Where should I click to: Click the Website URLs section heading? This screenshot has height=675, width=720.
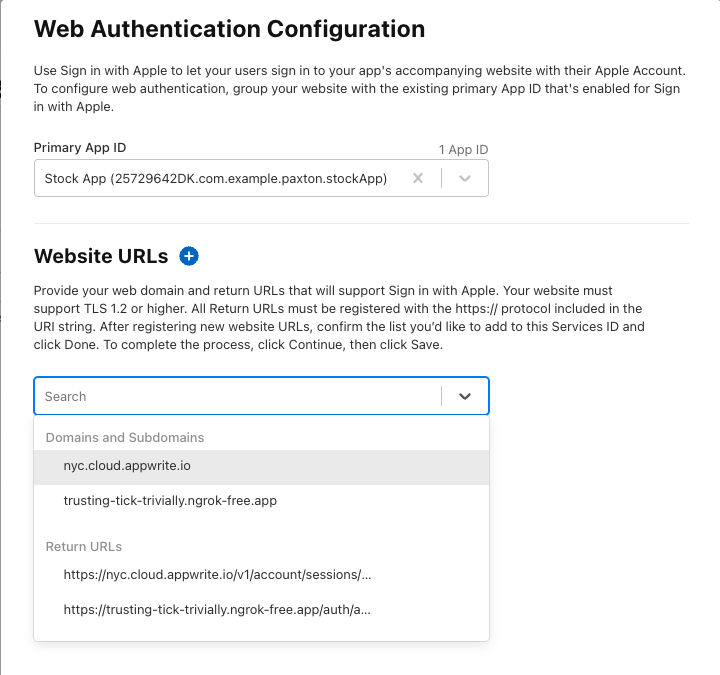point(101,256)
